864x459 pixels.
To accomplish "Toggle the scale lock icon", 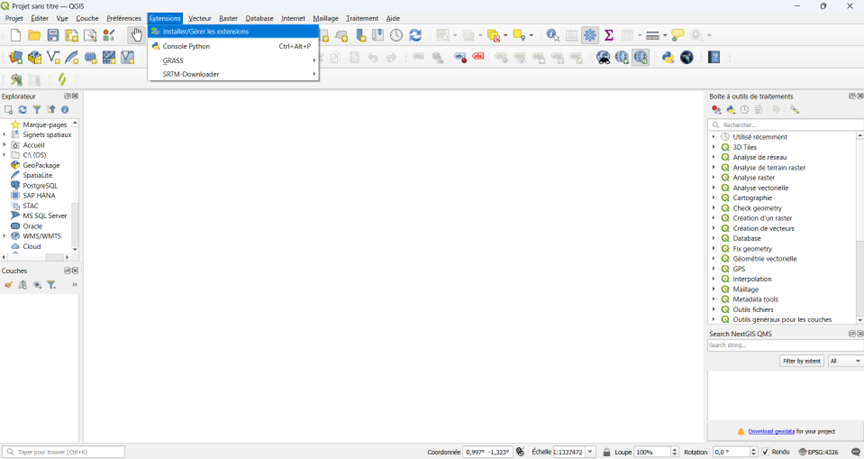I will 607,452.
